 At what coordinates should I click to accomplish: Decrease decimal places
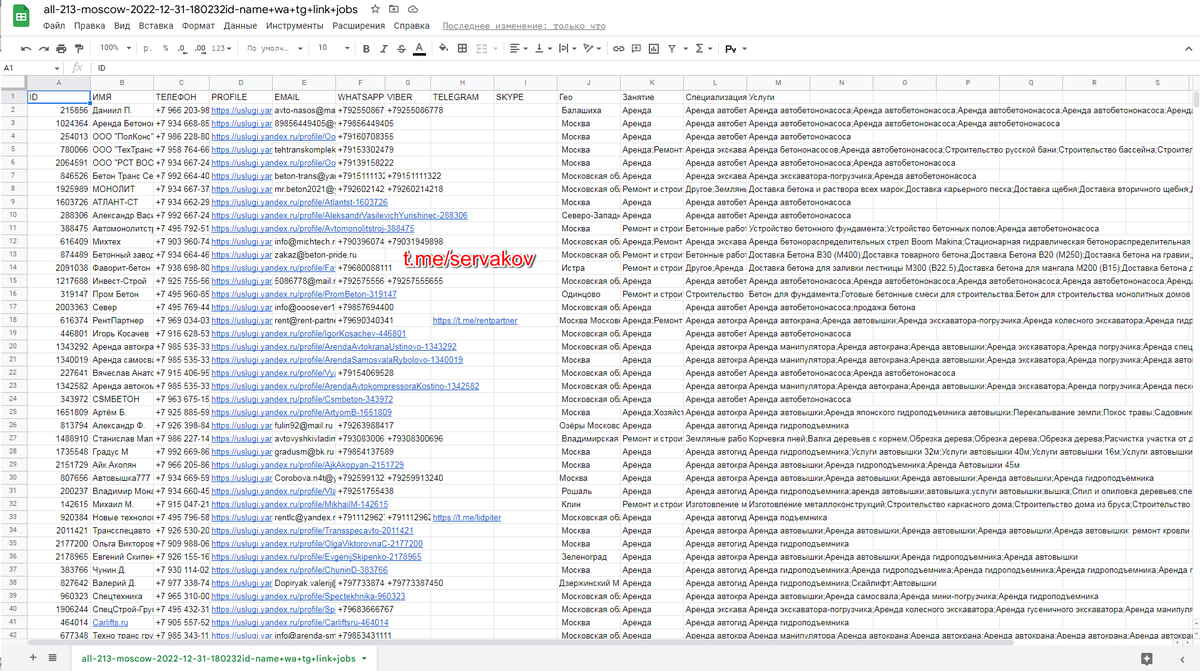pos(181,48)
